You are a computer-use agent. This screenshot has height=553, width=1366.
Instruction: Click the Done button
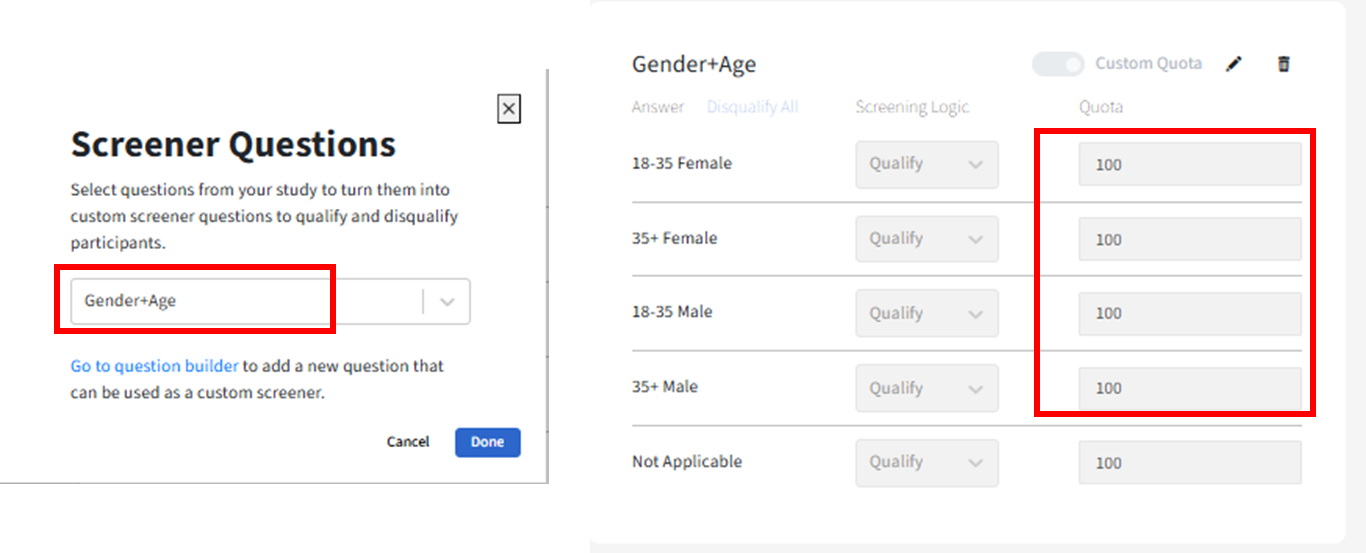click(487, 442)
